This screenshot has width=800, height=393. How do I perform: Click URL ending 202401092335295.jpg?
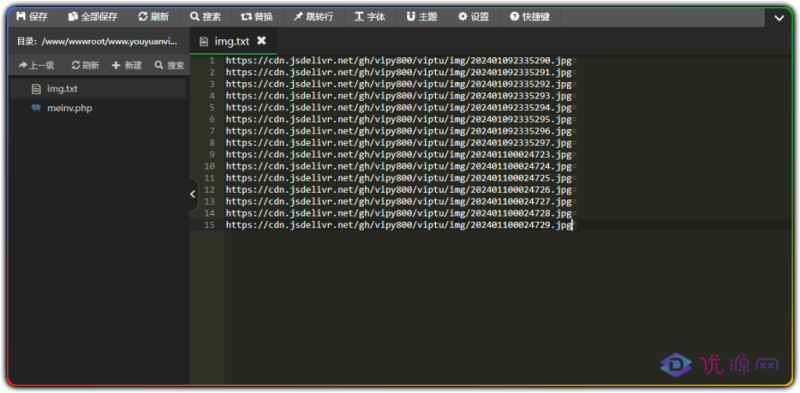[398, 119]
